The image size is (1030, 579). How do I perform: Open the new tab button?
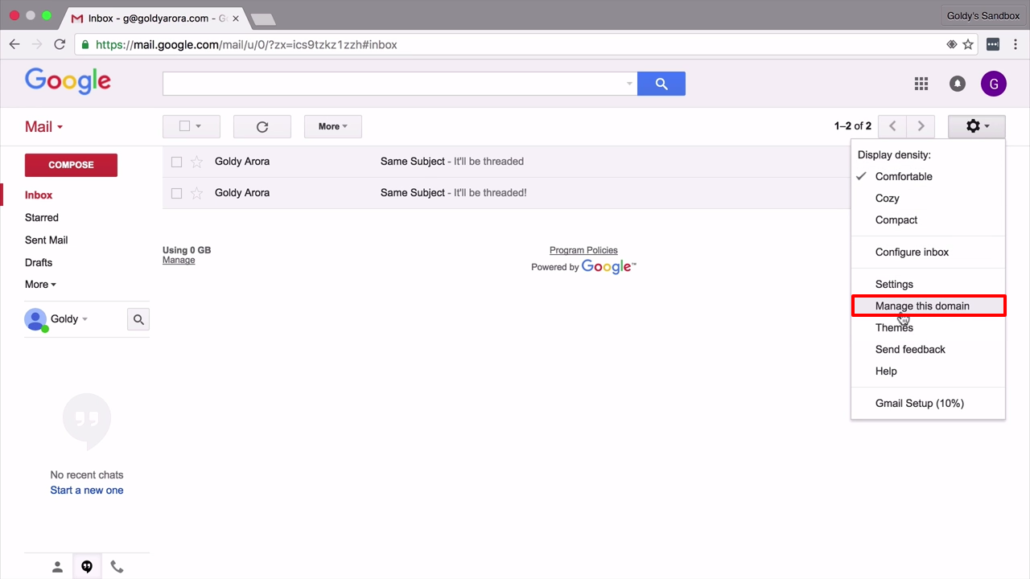tap(263, 20)
